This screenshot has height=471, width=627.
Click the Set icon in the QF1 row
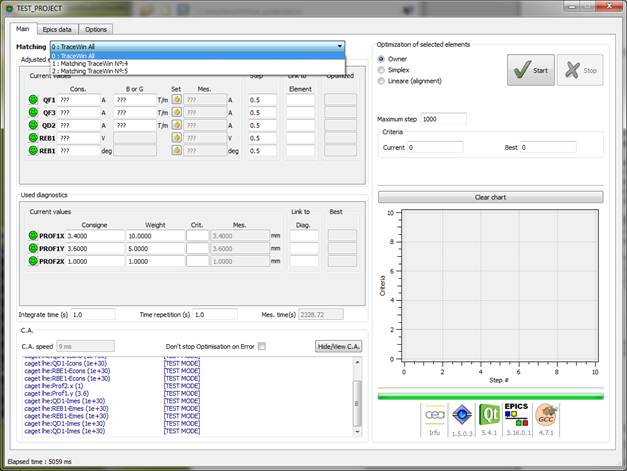coord(176,99)
